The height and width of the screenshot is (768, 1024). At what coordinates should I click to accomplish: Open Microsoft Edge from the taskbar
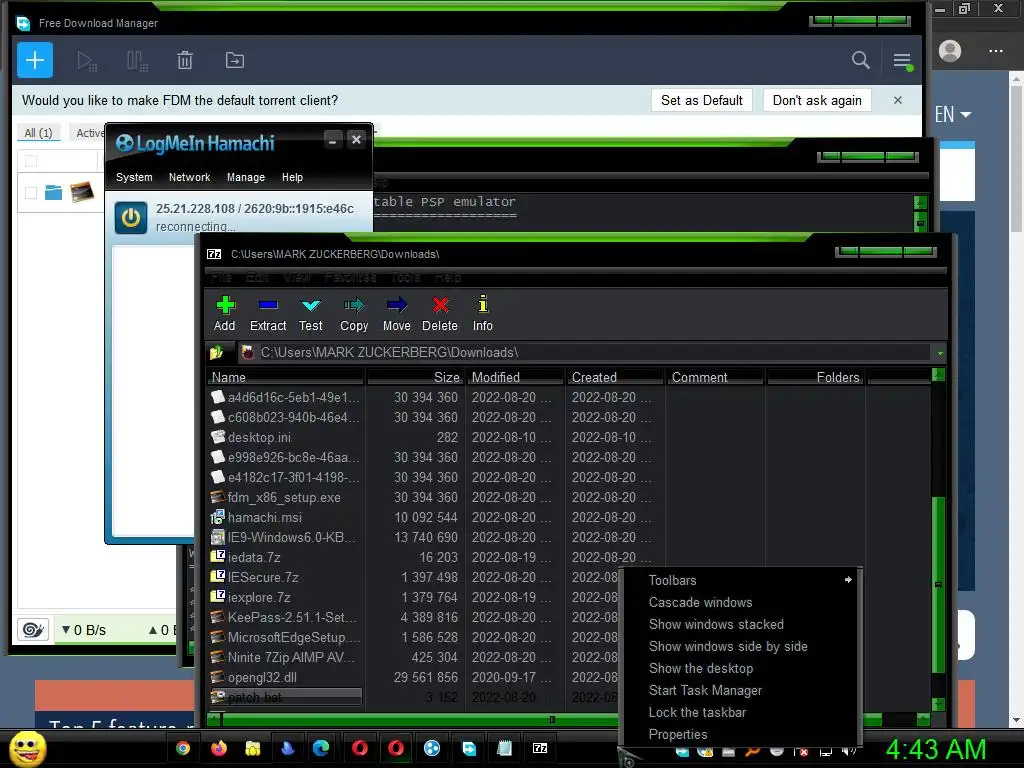(x=321, y=748)
